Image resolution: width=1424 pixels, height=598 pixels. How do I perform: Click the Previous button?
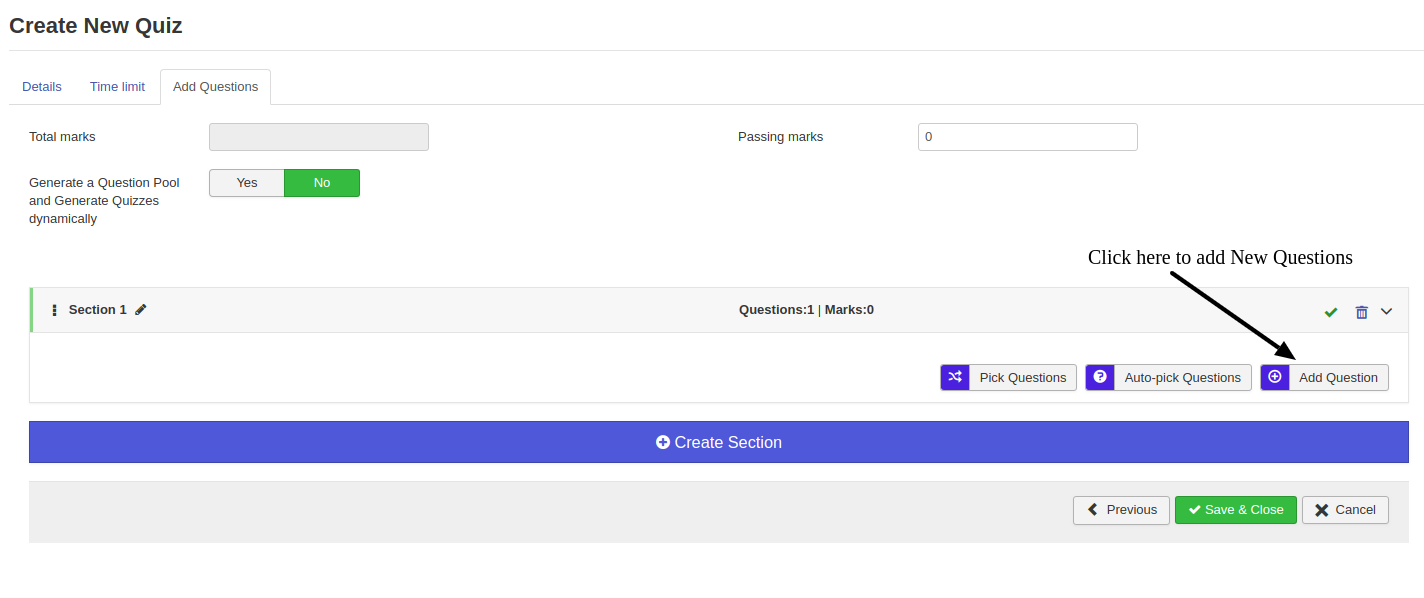pos(1121,510)
